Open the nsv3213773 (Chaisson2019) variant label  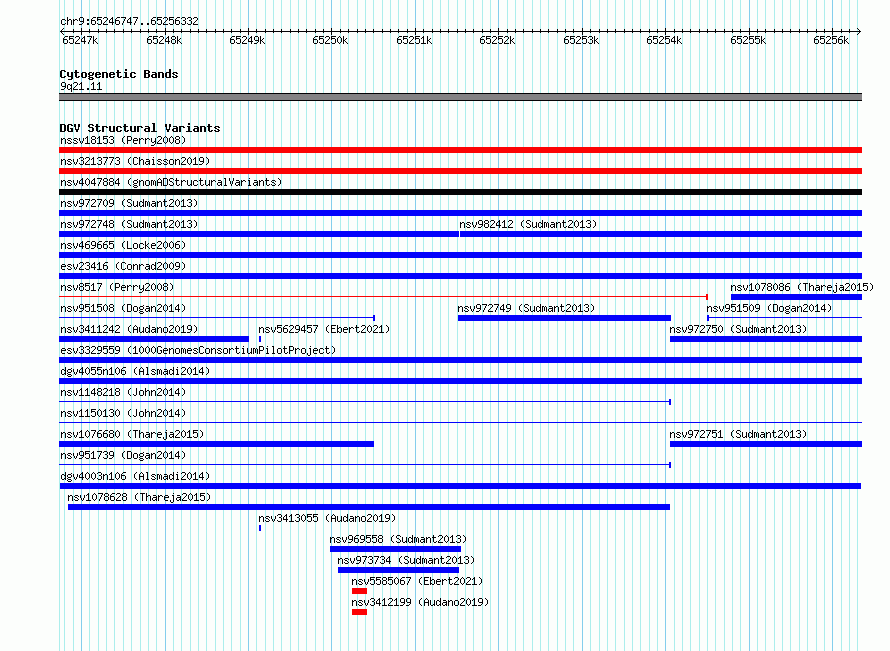(x=135, y=161)
